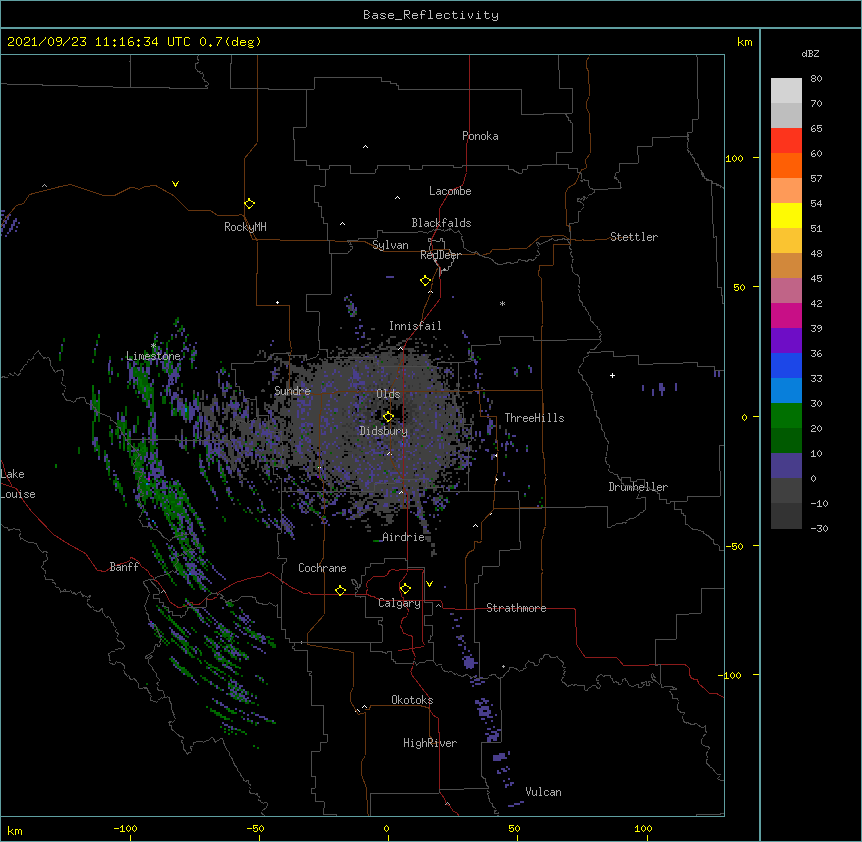The width and height of the screenshot is (862, 842).
Task: Click the Airdrie label
Action: click(404, 537)
